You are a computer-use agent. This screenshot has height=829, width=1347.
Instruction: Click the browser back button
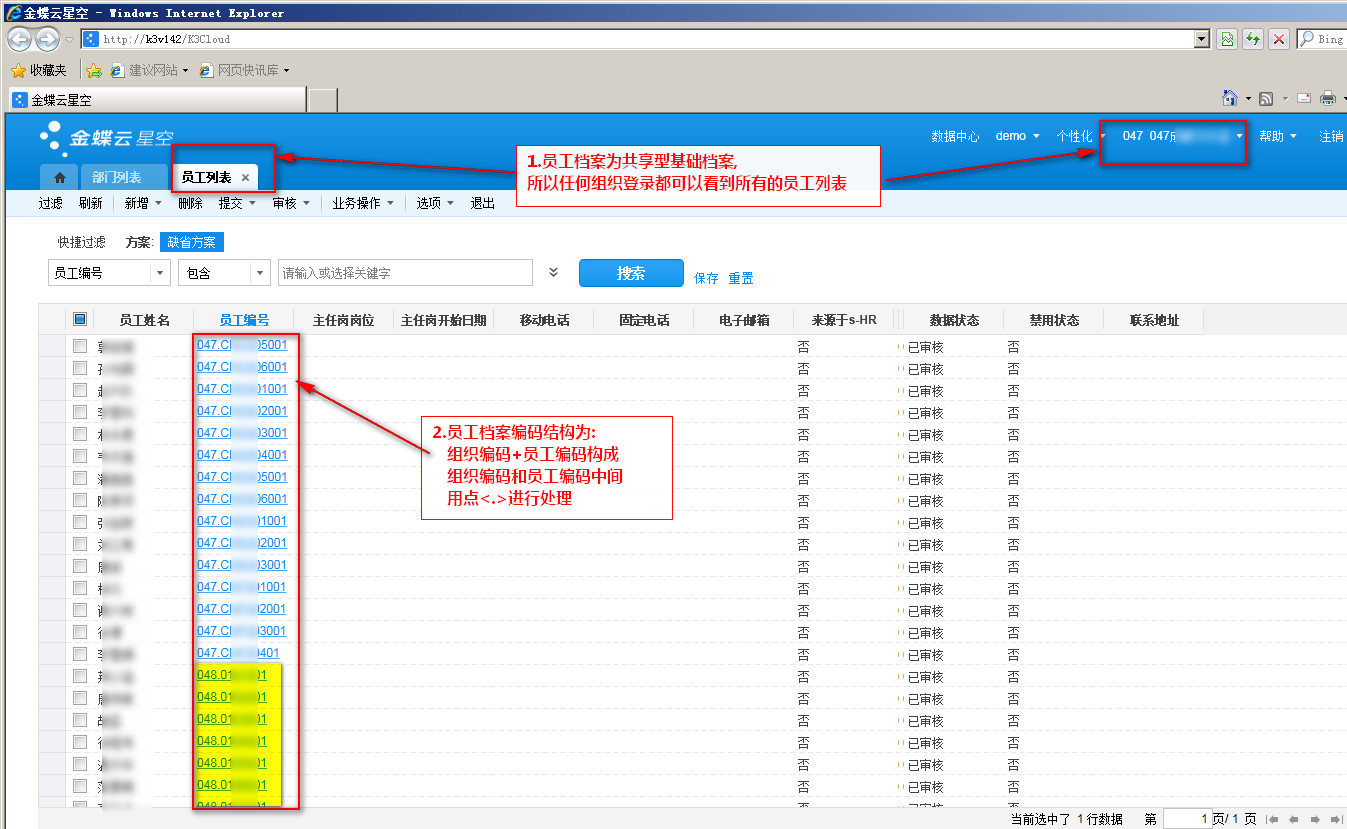[x=19, y=39]
